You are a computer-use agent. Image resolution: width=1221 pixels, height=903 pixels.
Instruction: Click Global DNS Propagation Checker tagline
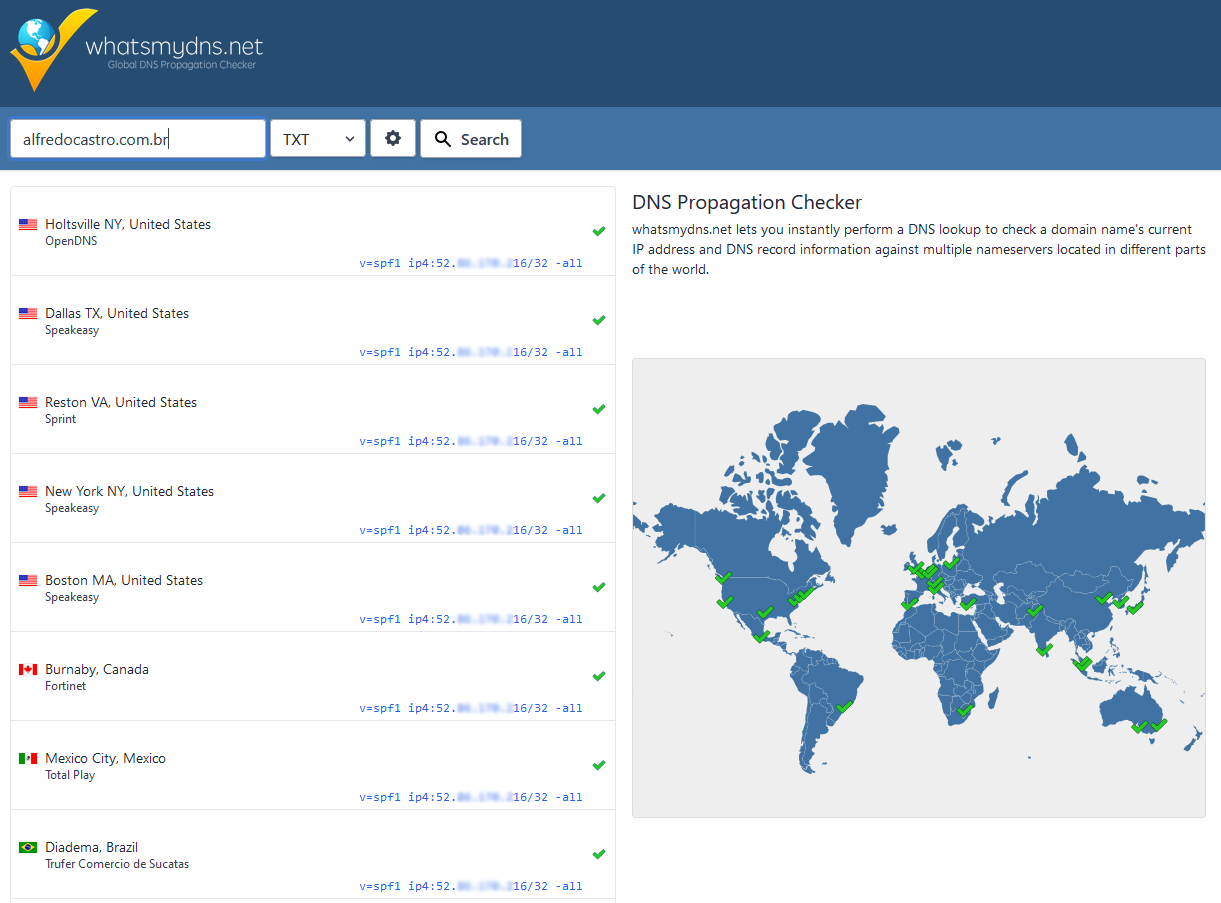(x=182, y=65)
